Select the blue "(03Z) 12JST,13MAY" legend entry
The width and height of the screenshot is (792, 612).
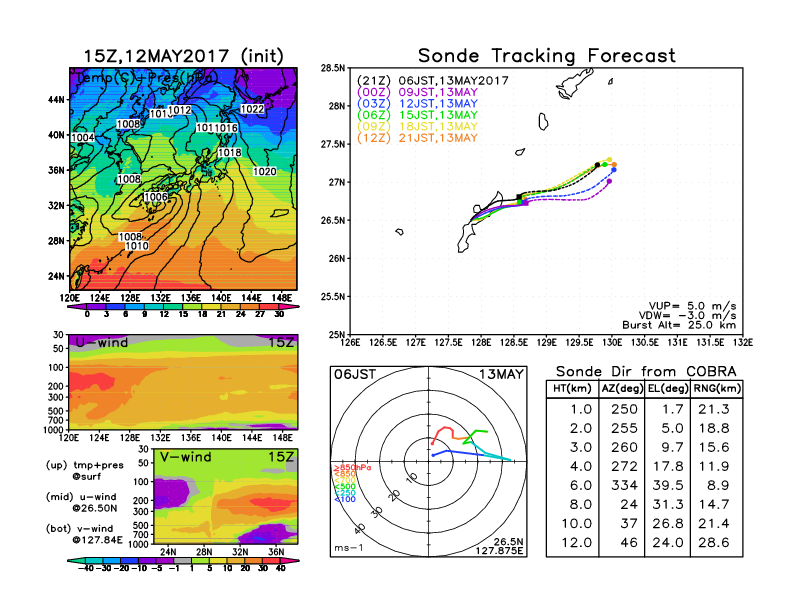click(x=417, y=104)
